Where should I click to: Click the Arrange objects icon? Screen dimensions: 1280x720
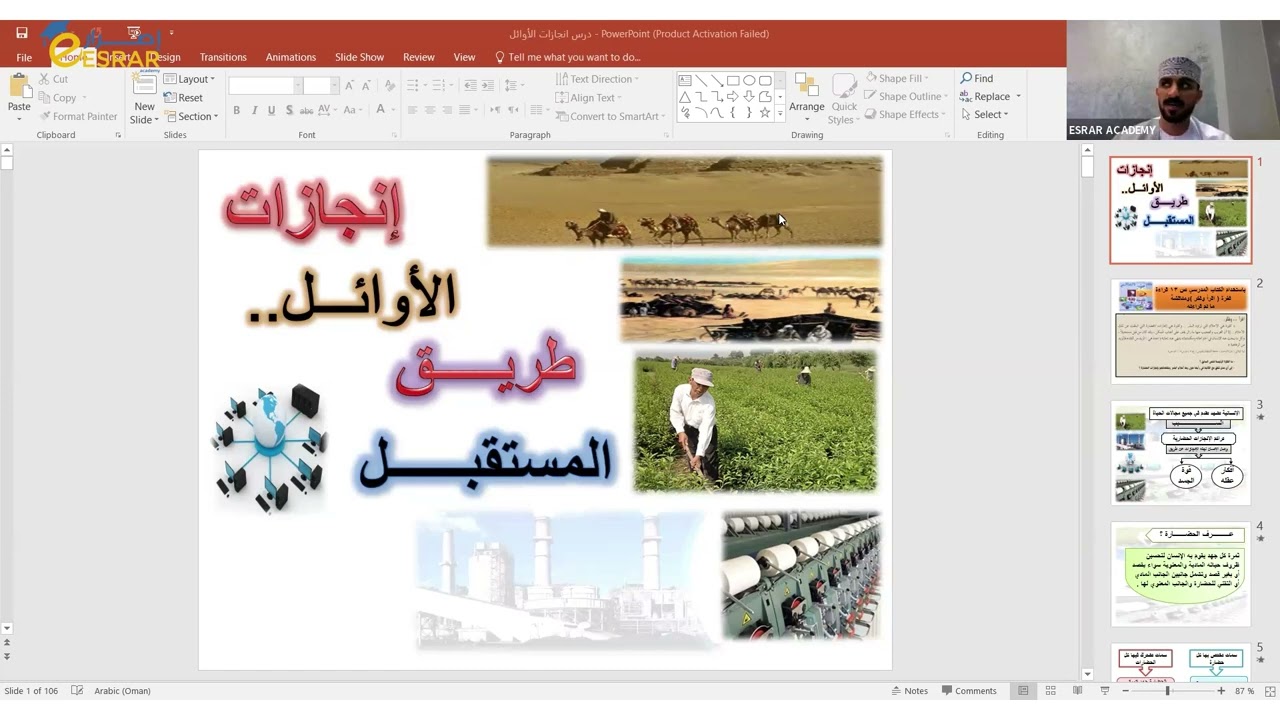coord(807,86)
